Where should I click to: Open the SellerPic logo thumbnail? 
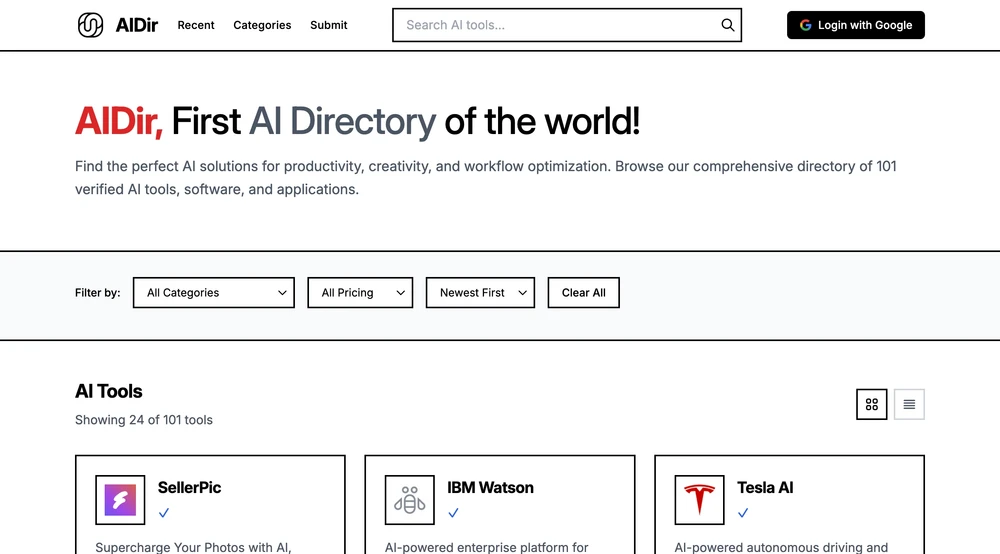pos(120,500)
